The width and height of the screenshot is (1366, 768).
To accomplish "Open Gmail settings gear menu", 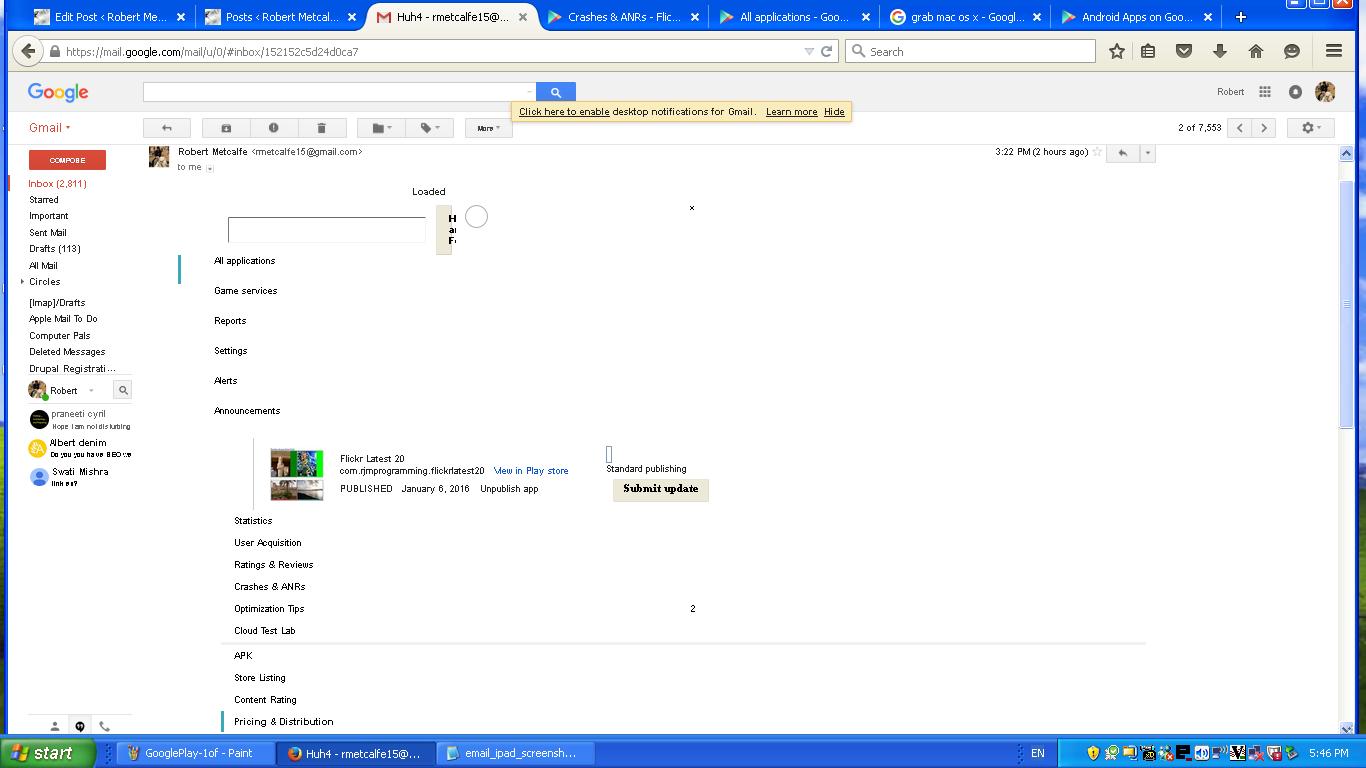I will pos(1310,128).
